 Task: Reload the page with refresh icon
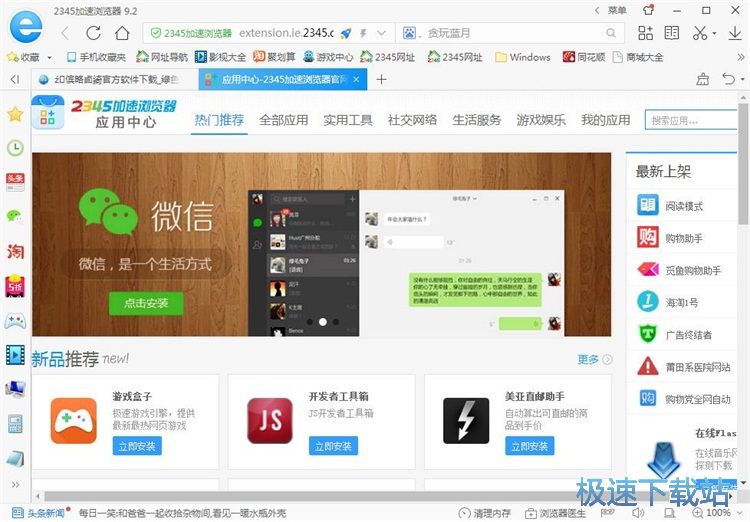point(93,33)
